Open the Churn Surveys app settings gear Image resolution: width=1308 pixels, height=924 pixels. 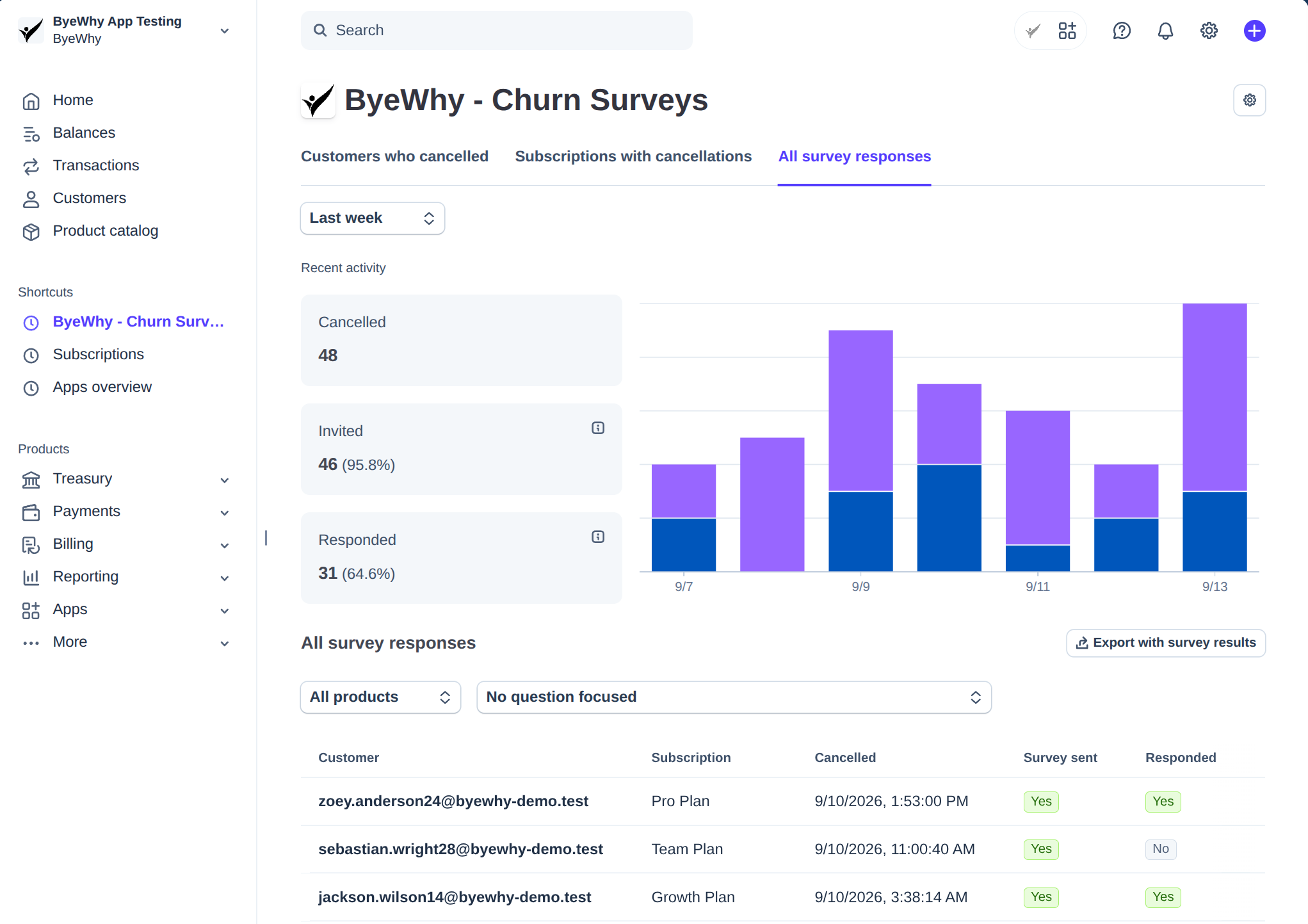1249,100
